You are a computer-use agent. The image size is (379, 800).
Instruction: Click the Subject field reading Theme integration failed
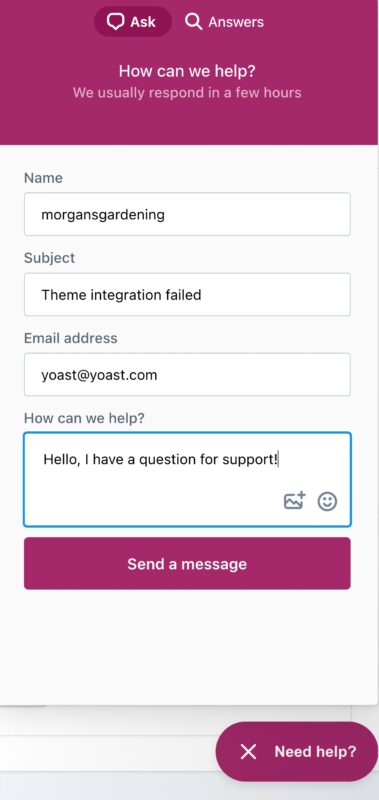187,294
